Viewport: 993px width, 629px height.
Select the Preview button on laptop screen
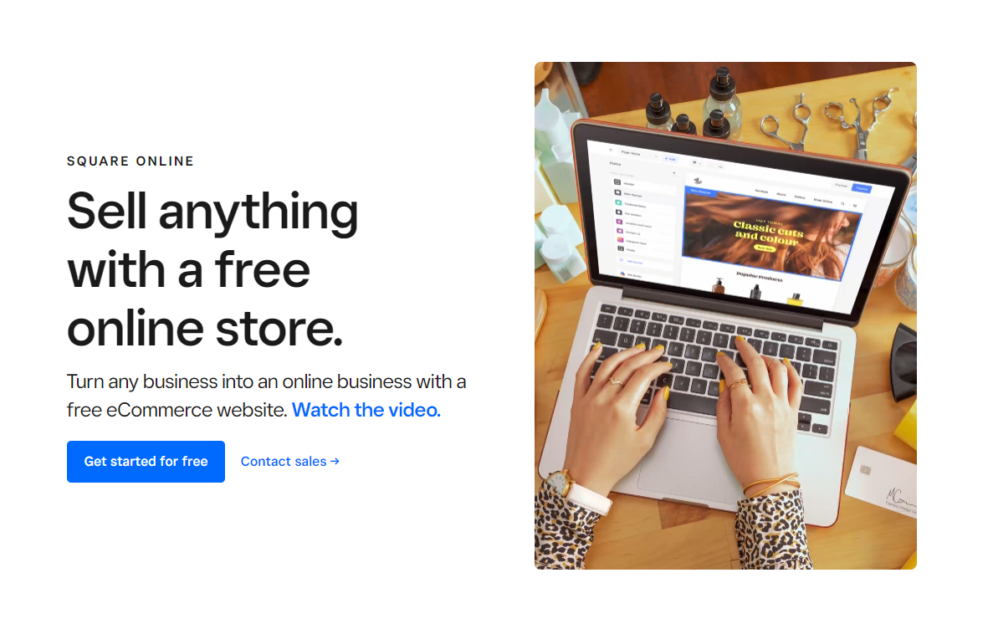841,185
